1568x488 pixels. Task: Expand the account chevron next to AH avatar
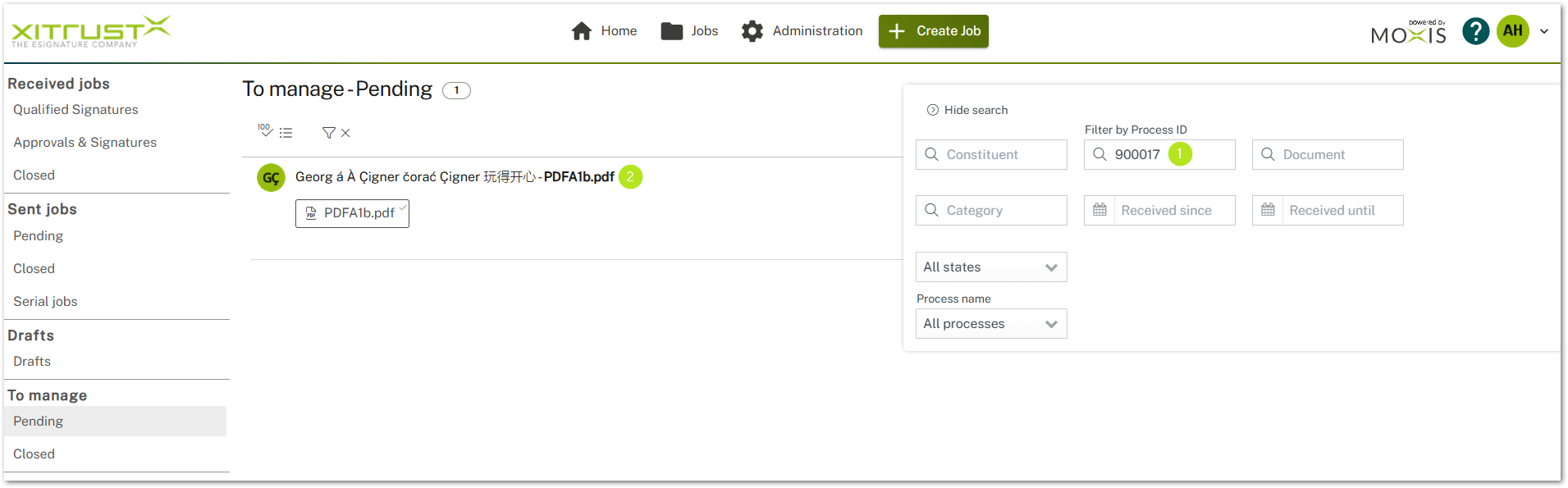1544,31
